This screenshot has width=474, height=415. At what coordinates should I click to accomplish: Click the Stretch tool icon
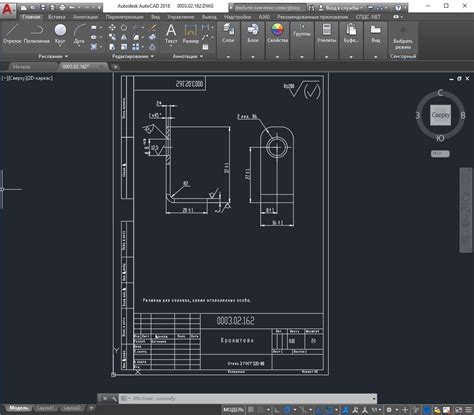click(x=112, y=47)
